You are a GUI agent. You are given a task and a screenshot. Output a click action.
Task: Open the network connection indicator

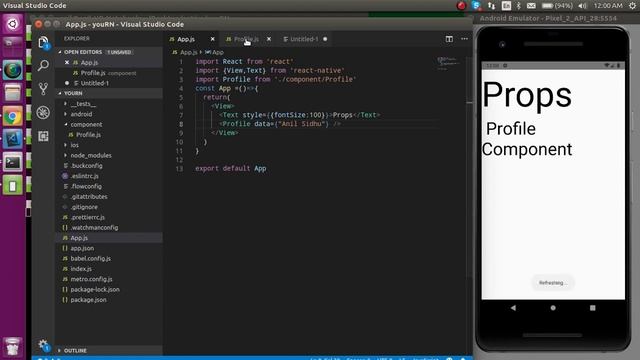[x=491, y=5]
